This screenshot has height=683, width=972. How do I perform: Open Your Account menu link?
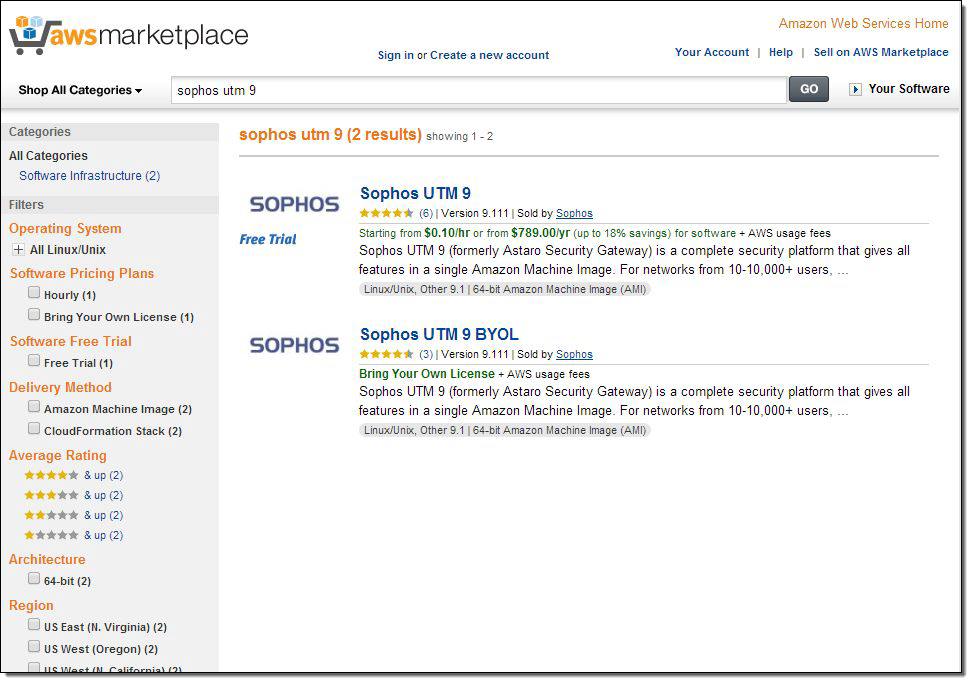click(711, 52)
